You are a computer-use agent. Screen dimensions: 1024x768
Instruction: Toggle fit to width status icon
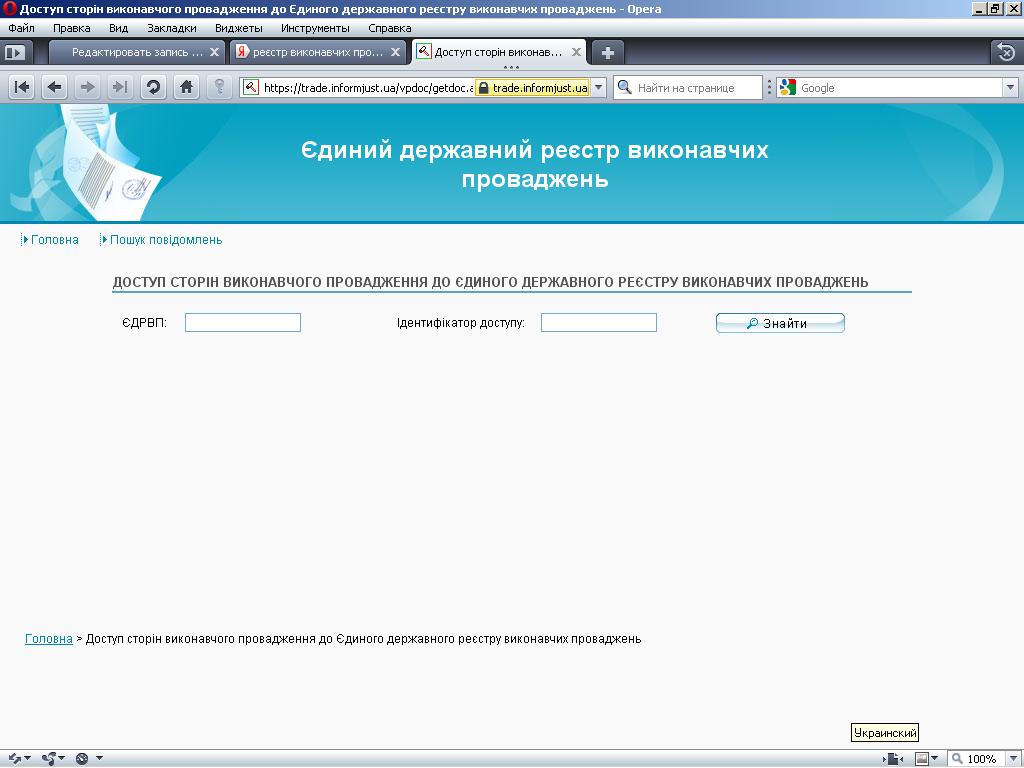pos(893,758)
